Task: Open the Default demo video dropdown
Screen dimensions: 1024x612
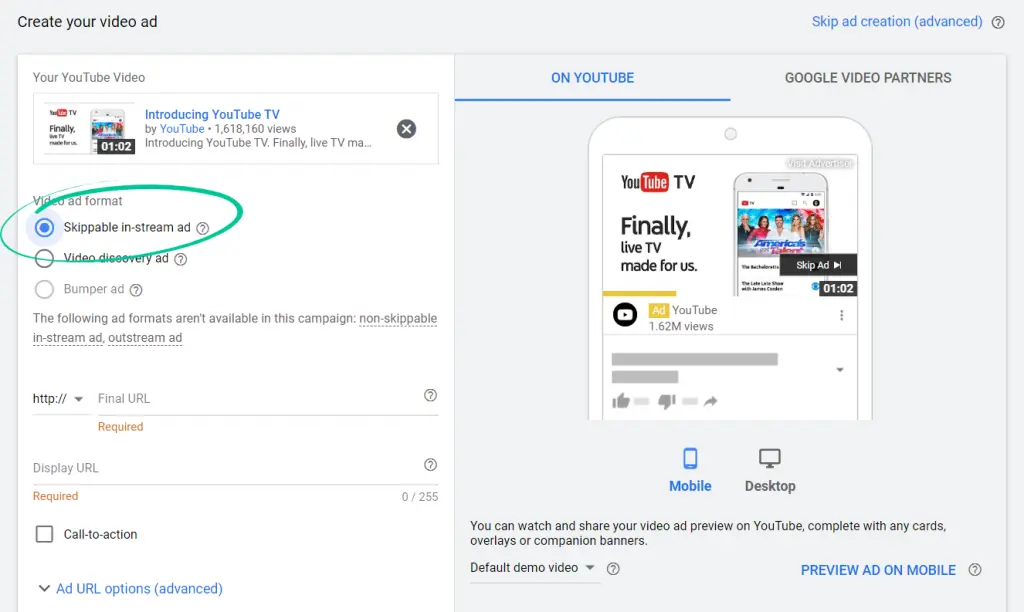Action: click(x=533, y=568)
